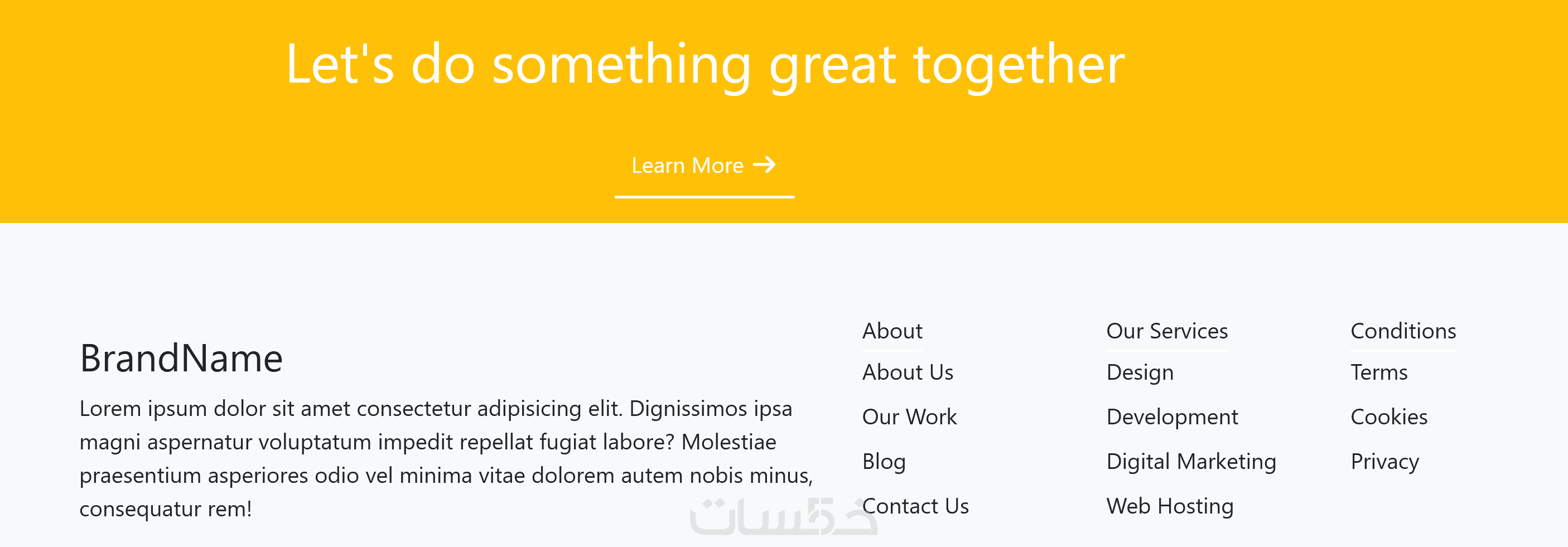Visit the Digital Marketing link

1190,462
